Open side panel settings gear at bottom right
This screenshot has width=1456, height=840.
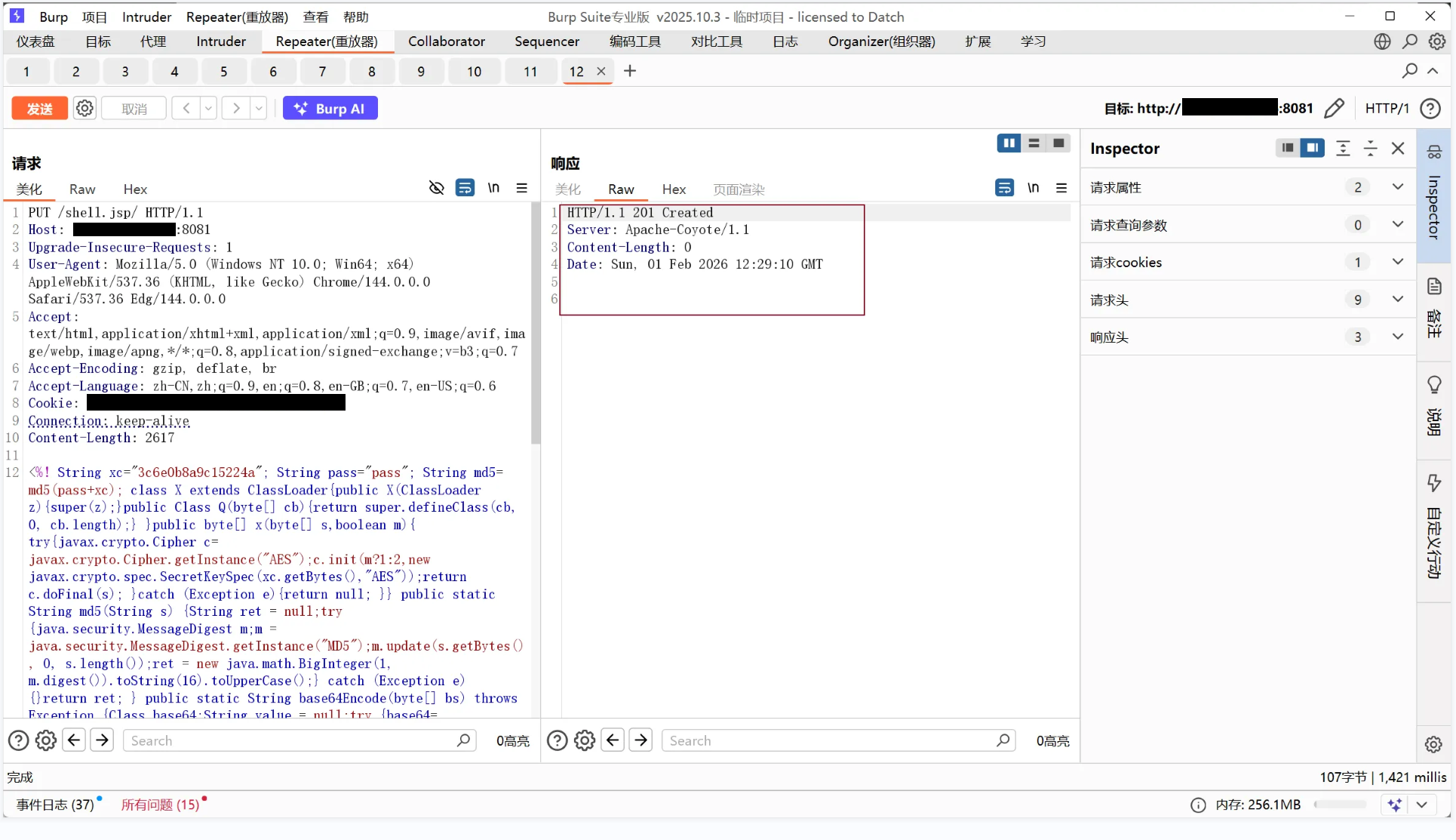1434,744
